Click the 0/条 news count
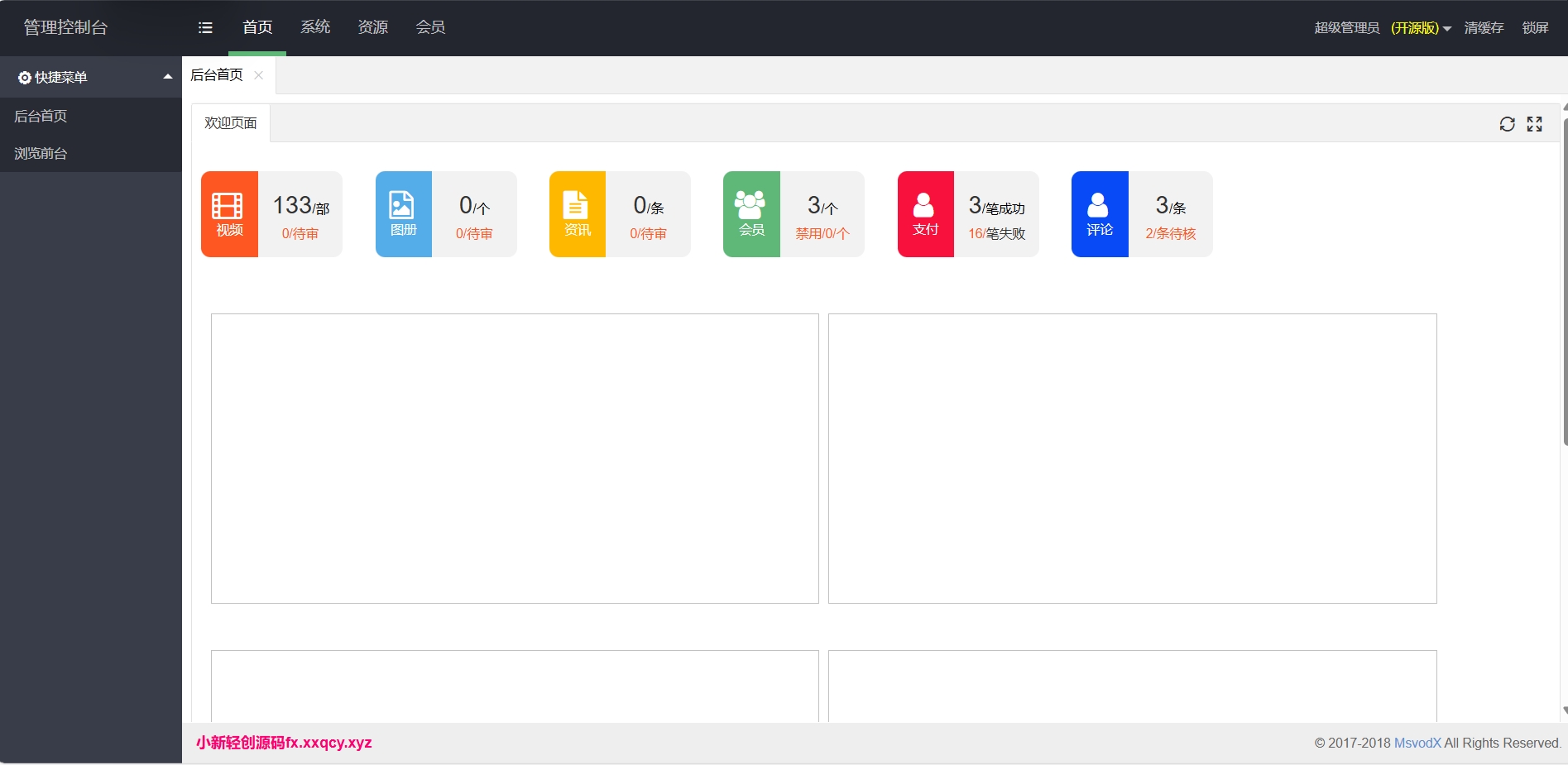Image resolution: width=1568 pixels, height=765 pixels. [x=649, y=205]
